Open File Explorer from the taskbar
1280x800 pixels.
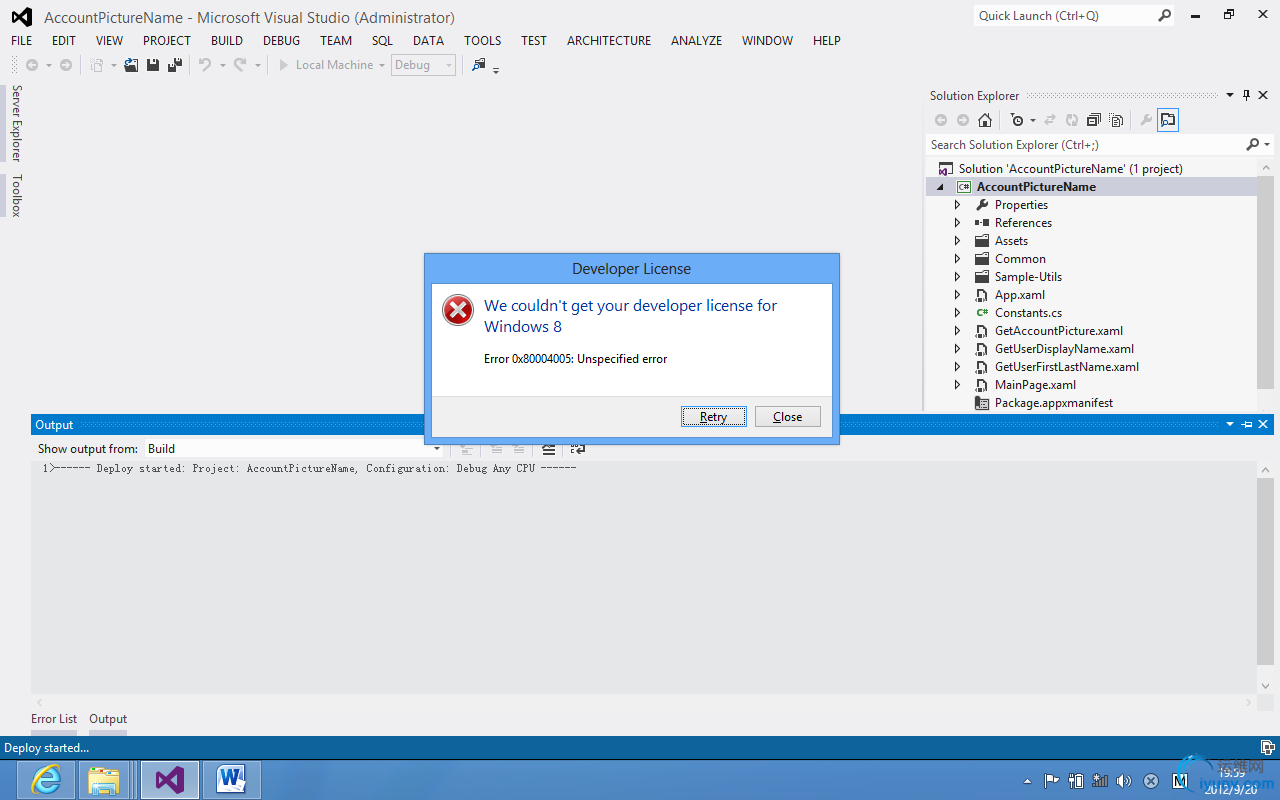(x=103, y=779)
